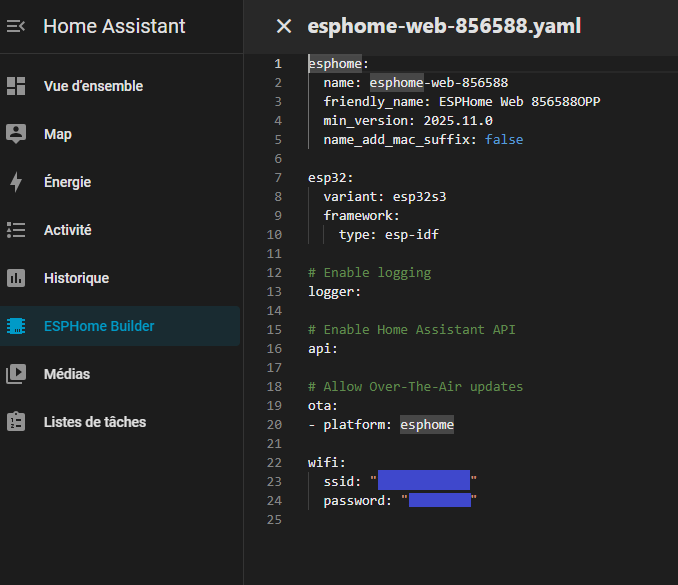Click the Listes de tâches clipboard icon
Viewport: 678px width, 585px height.
tap(16, 422)
